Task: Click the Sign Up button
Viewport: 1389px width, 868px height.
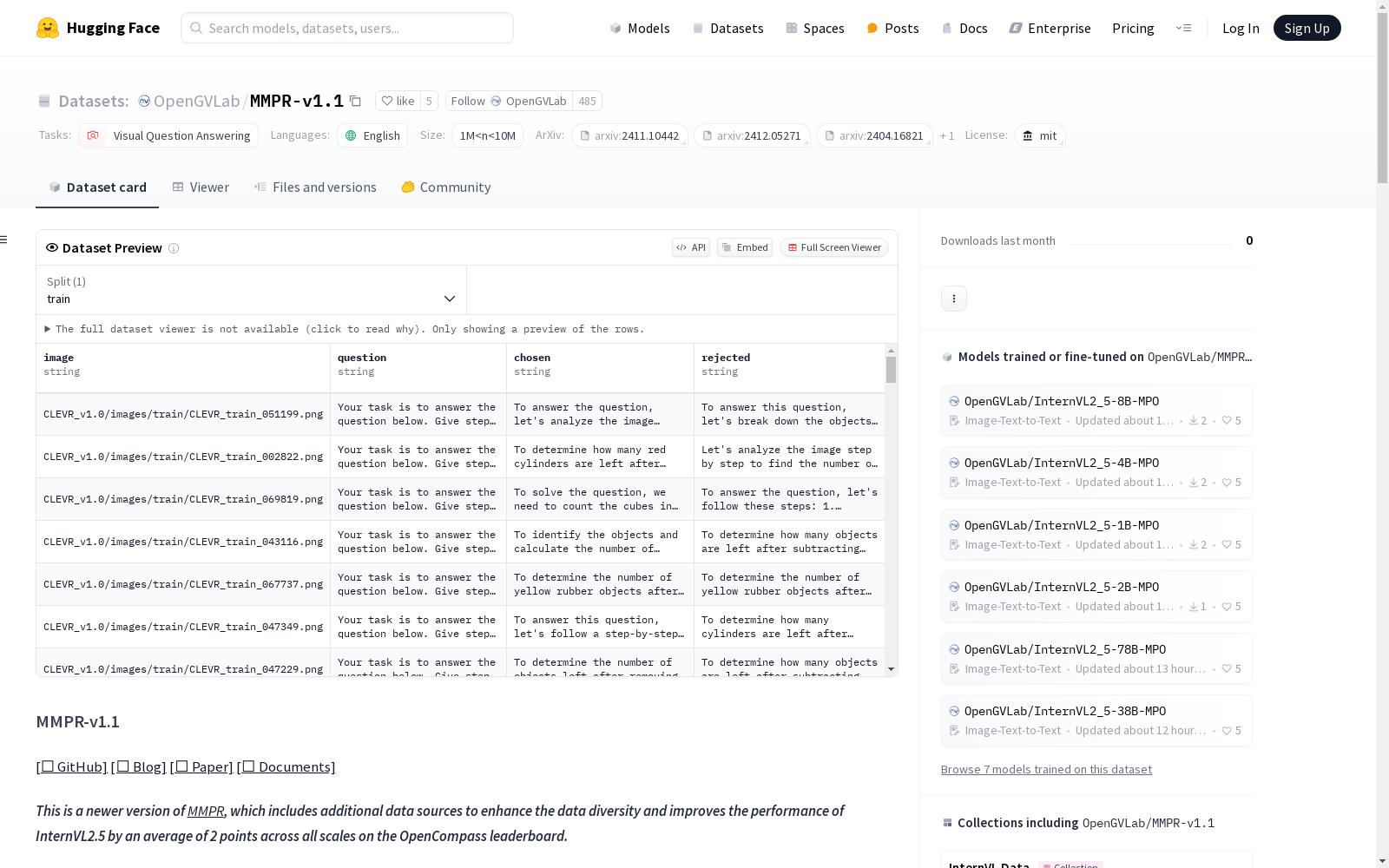Action: point(1307,28)
